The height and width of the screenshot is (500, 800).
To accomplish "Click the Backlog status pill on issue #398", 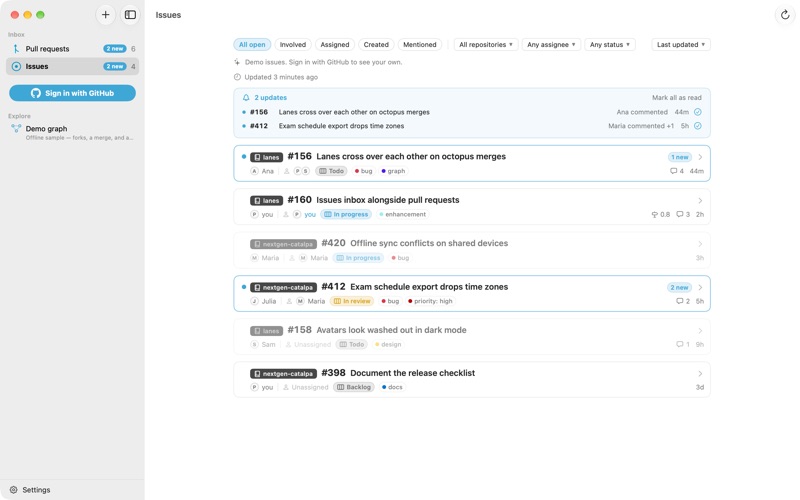I will tap(354, 387).
